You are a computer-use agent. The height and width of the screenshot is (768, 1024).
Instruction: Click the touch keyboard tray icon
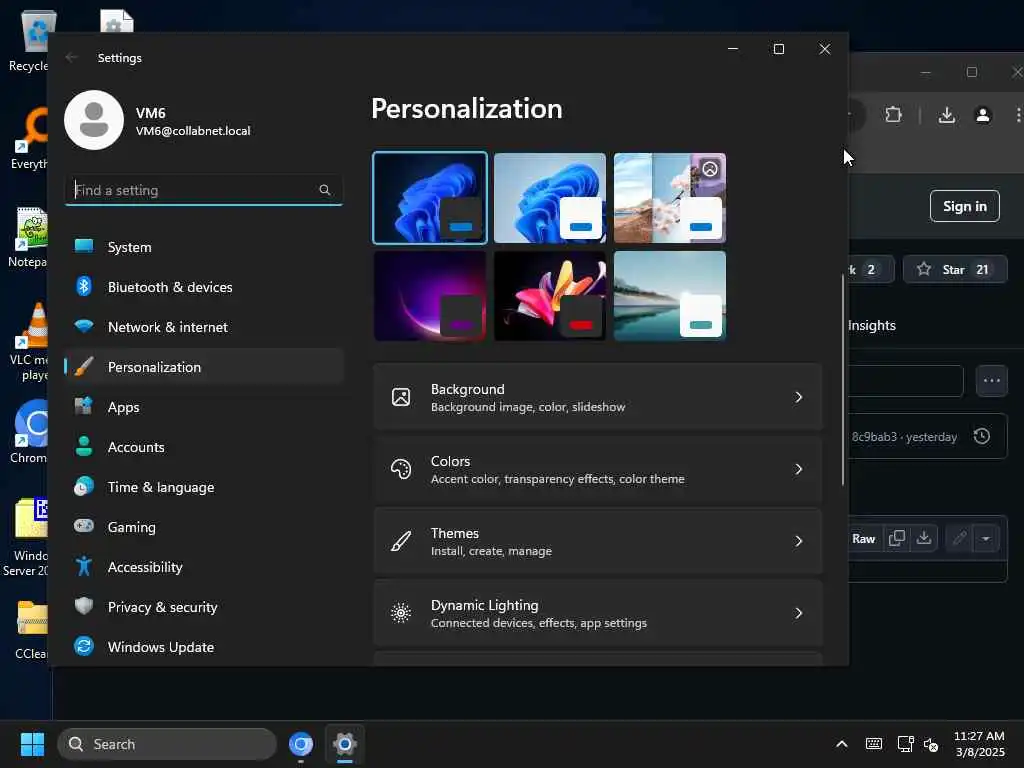[x=874, y=744]
